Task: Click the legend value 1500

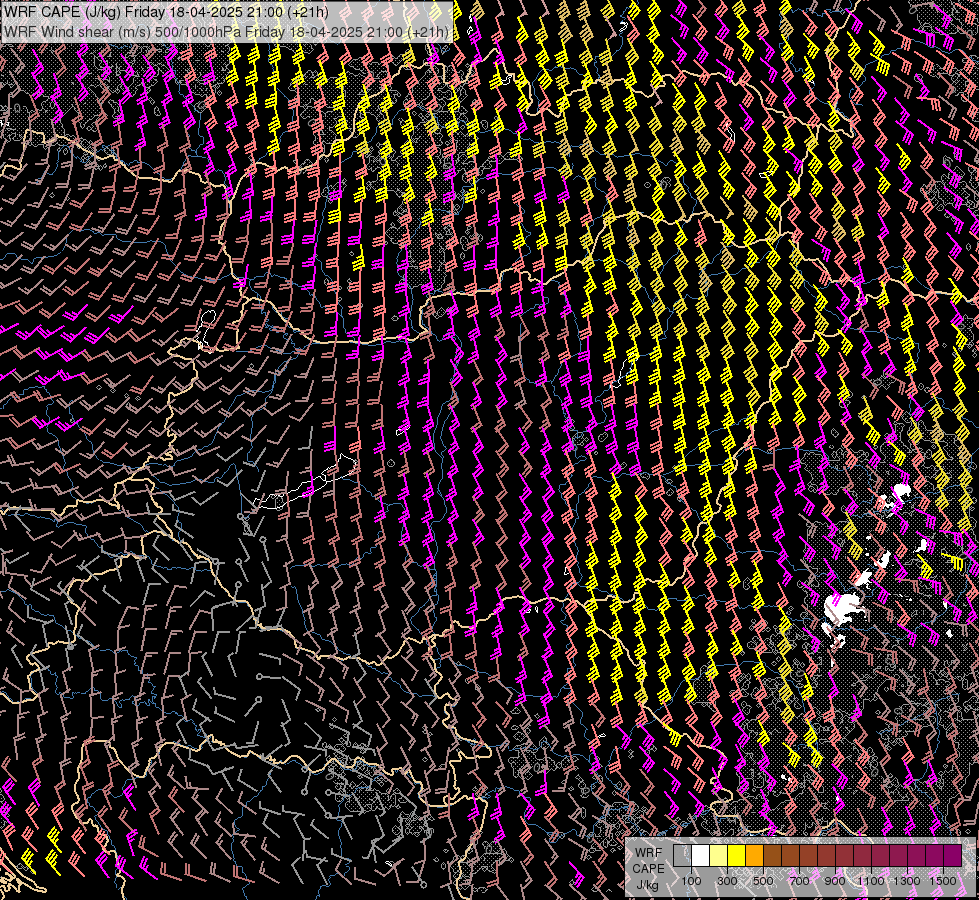Action: tap(943, 881)
